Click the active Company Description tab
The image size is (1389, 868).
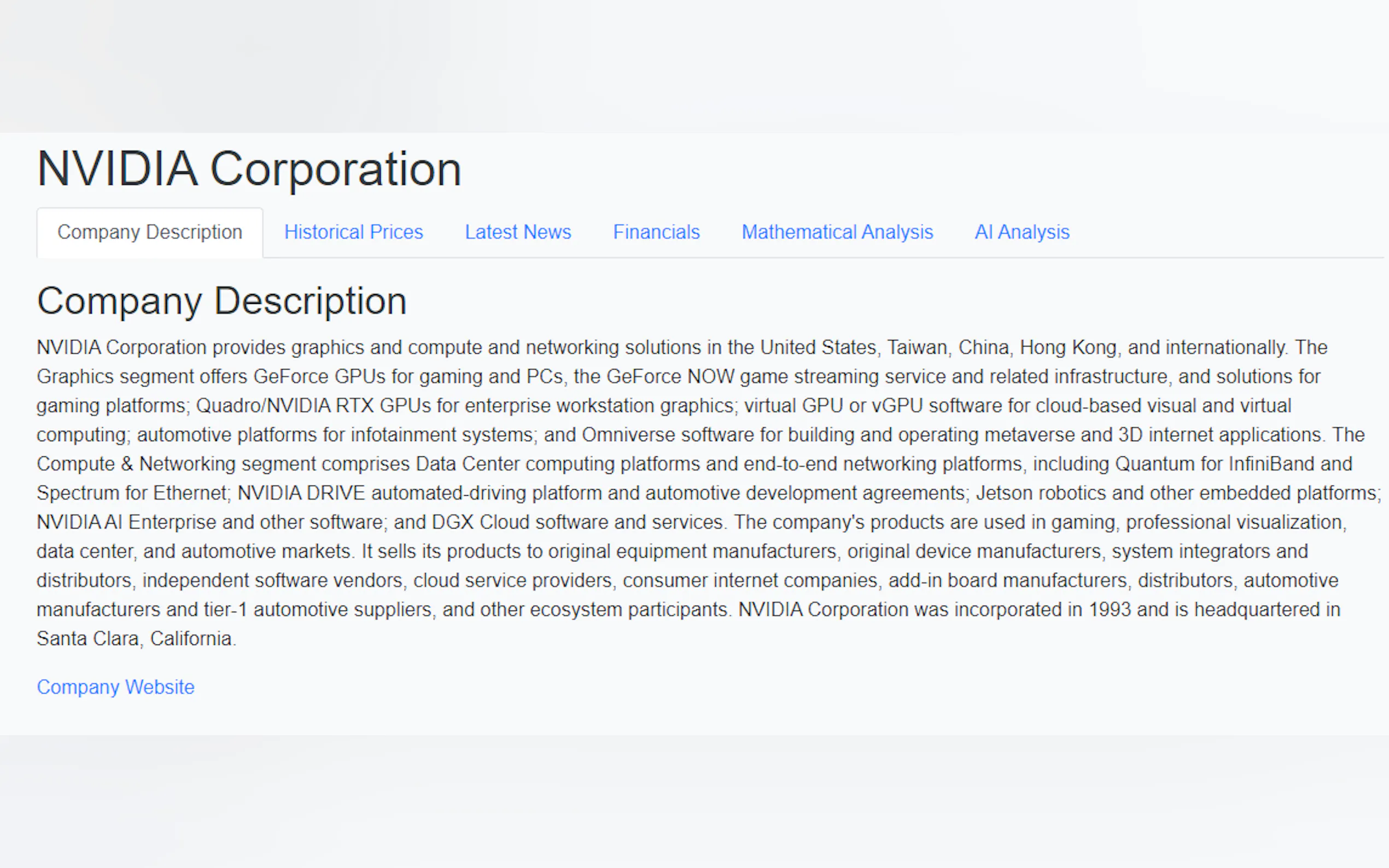point(149,232)
